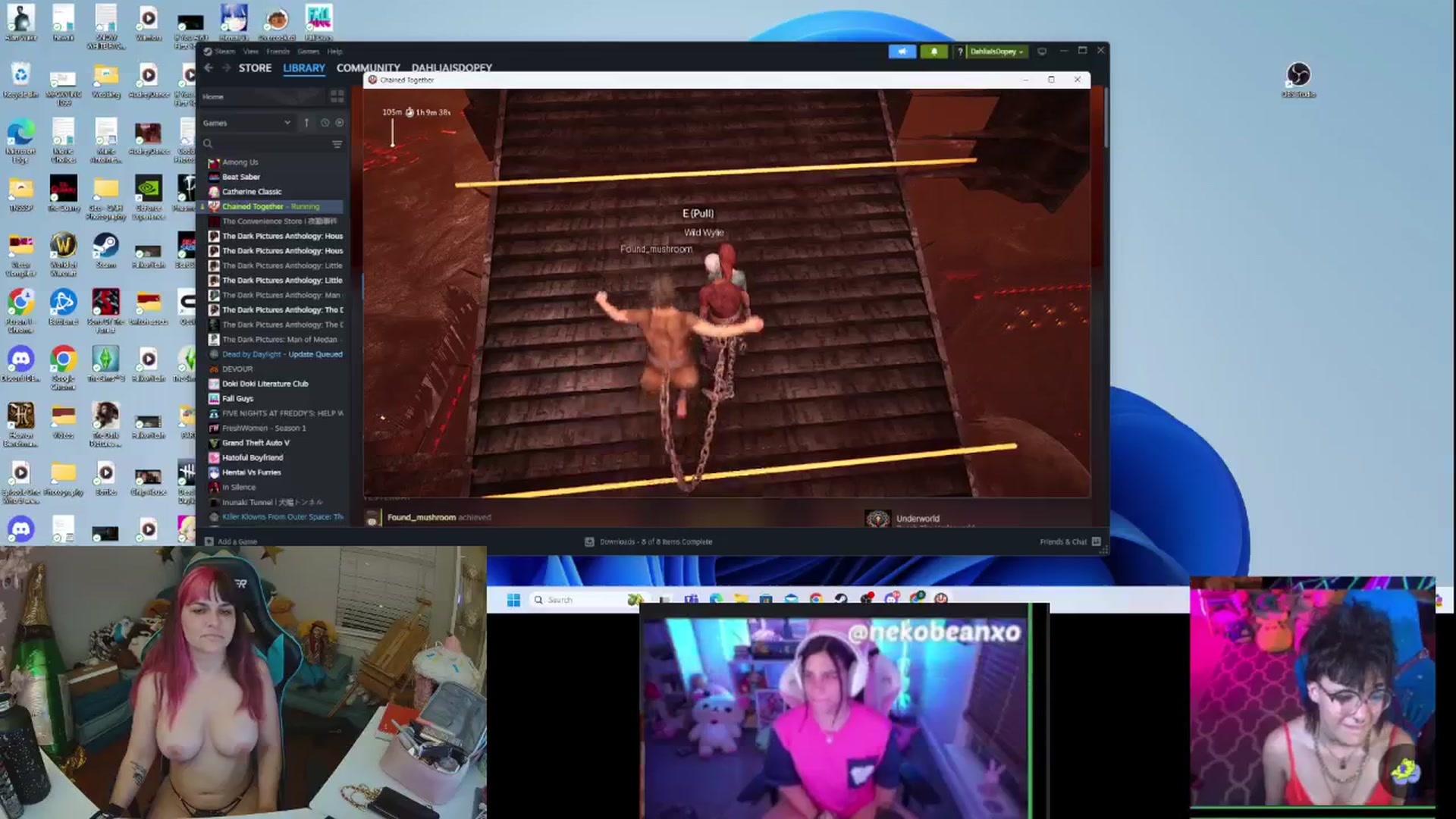Open the STORE tab in Steam
This screenshot has height=819, width=1456.
click(255, 68)
